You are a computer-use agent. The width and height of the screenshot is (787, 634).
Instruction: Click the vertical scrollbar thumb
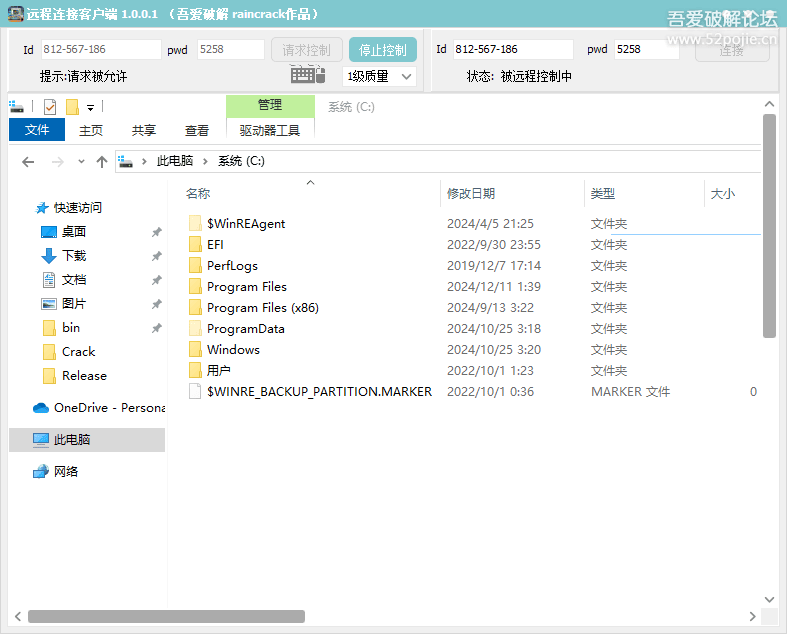[769, 226]
